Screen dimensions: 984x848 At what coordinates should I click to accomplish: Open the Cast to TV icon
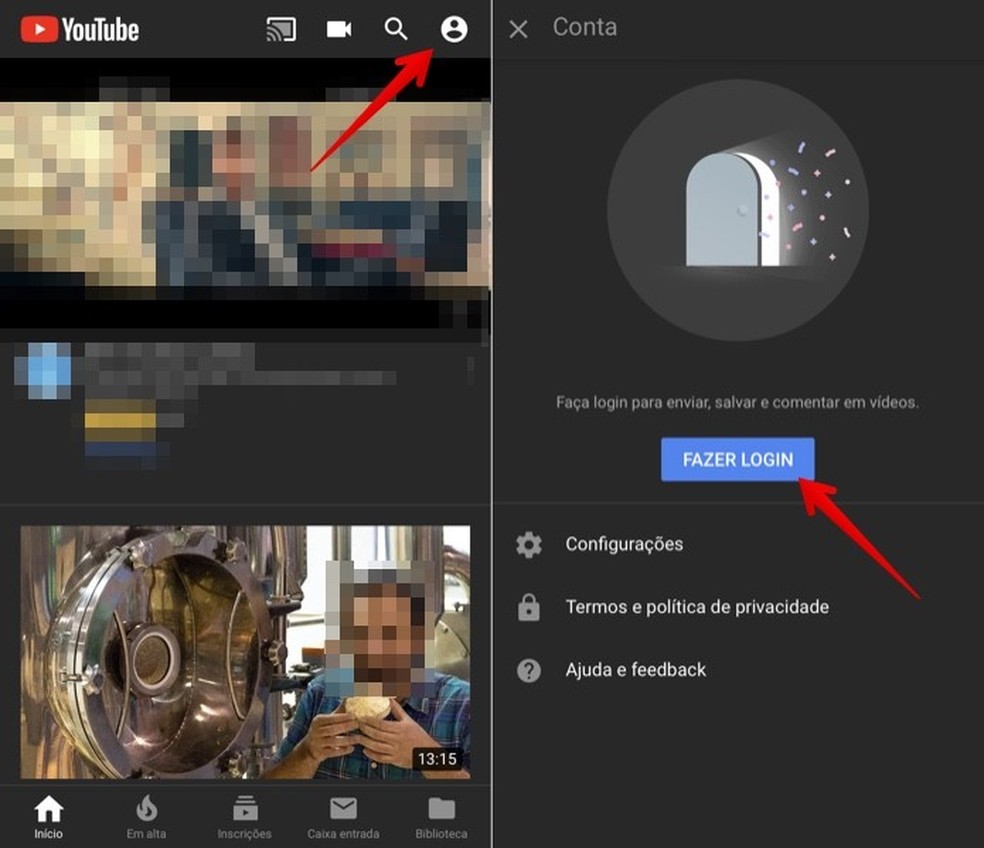280,29
